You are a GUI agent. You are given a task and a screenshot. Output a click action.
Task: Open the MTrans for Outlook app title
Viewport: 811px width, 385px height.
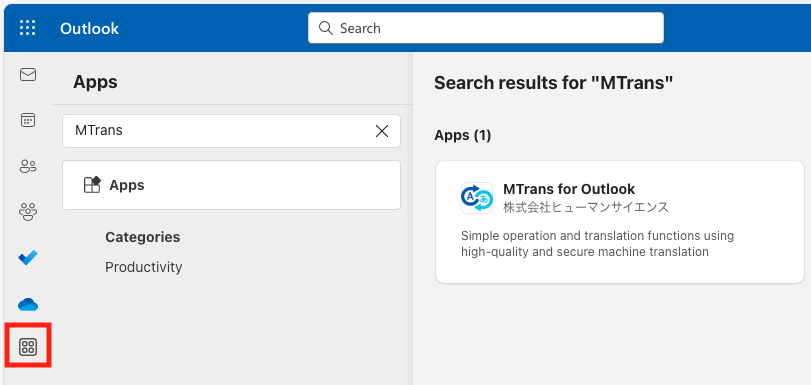pos(569,189)
